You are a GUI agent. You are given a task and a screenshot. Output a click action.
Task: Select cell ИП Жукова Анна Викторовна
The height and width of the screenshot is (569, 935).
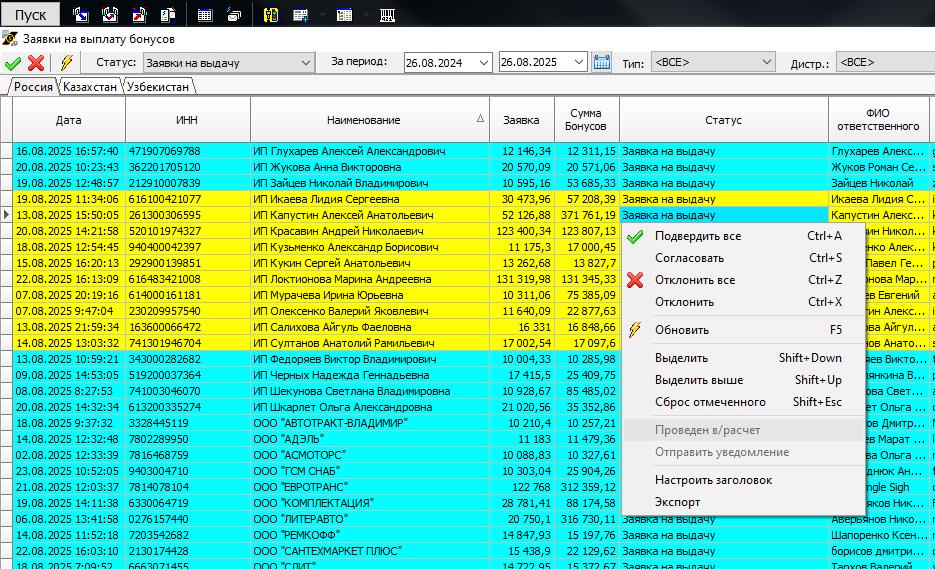370,167
